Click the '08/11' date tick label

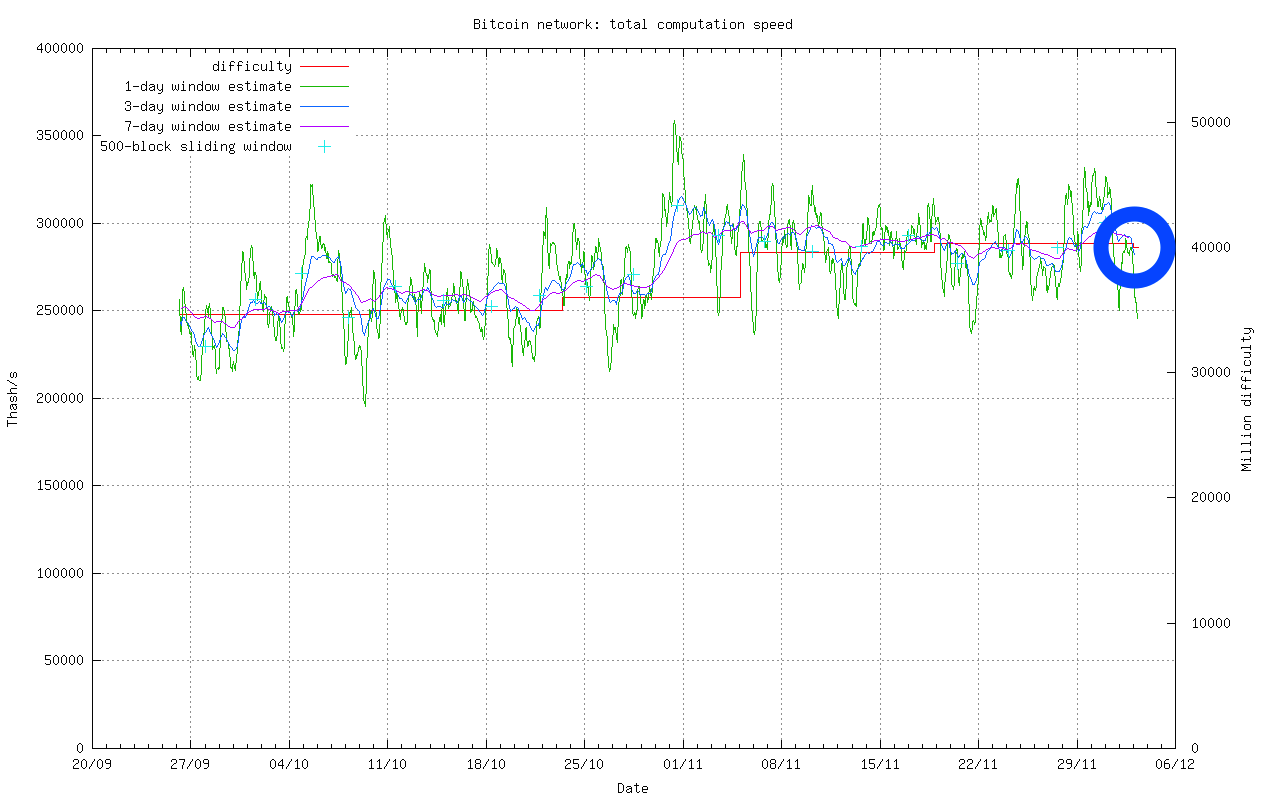[781, 766]
